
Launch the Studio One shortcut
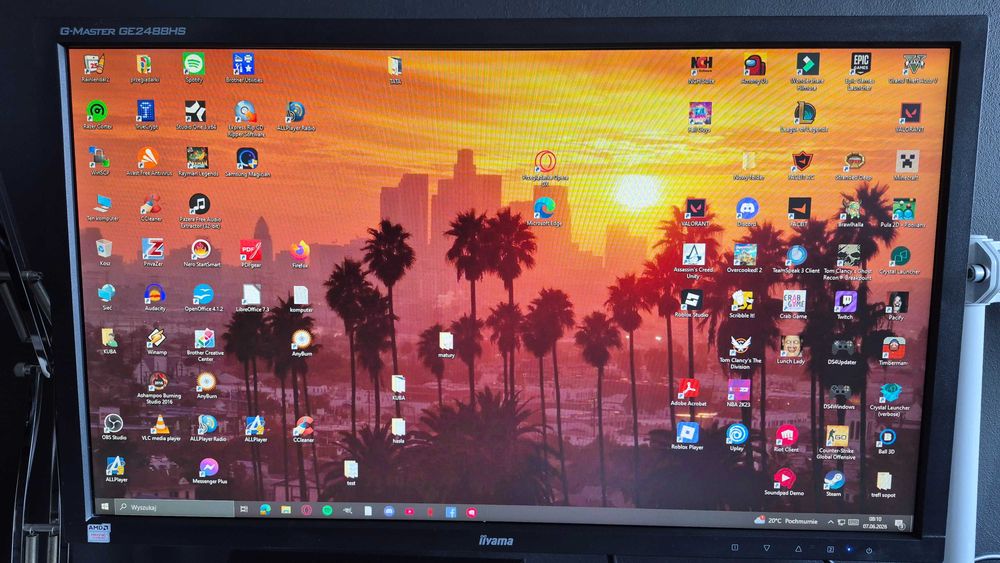pos(196,115)
